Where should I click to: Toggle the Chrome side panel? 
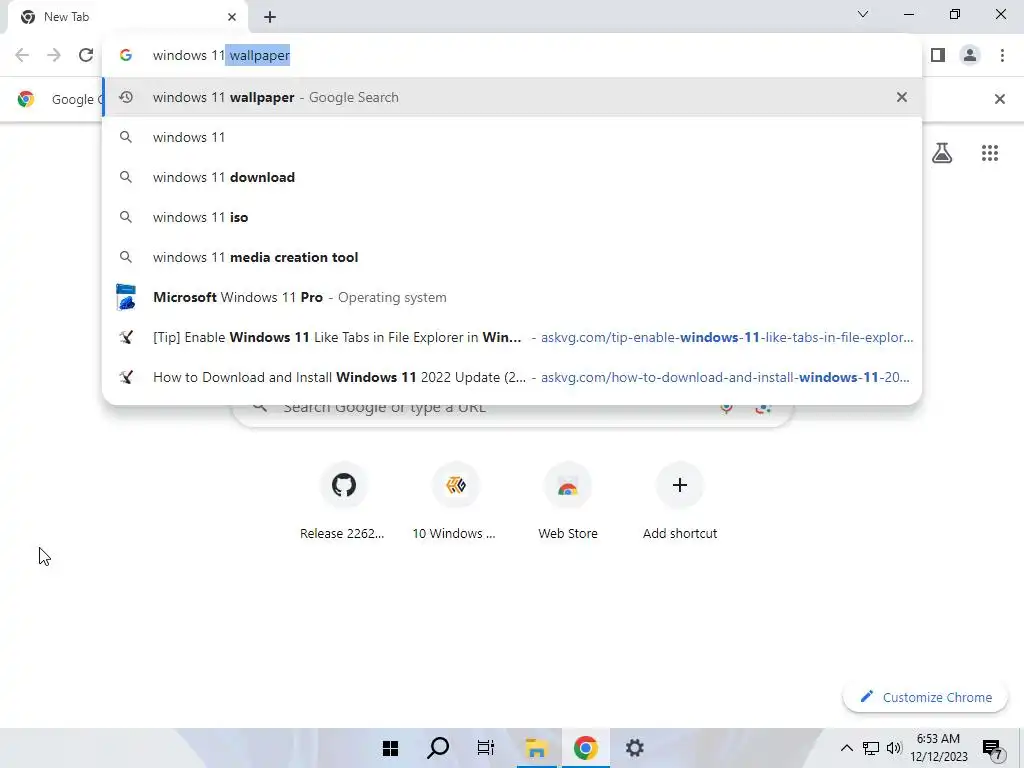pyautogui.click(x=938, y=55)
